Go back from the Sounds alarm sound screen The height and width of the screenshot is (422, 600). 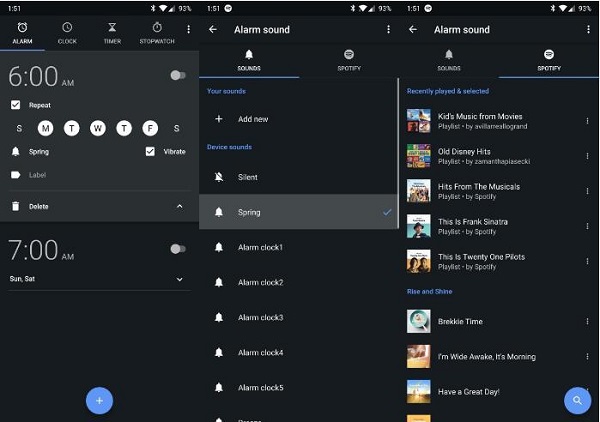[213, 29]
